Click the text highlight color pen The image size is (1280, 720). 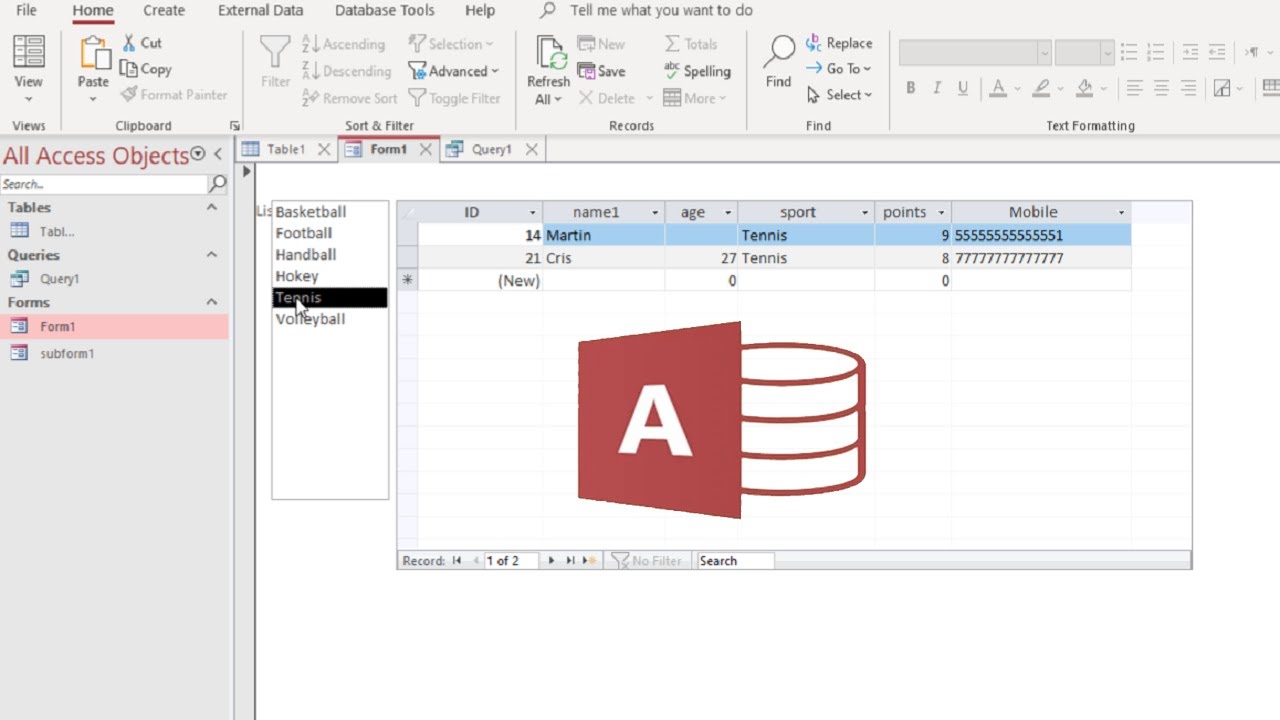tap(1041, 88)
